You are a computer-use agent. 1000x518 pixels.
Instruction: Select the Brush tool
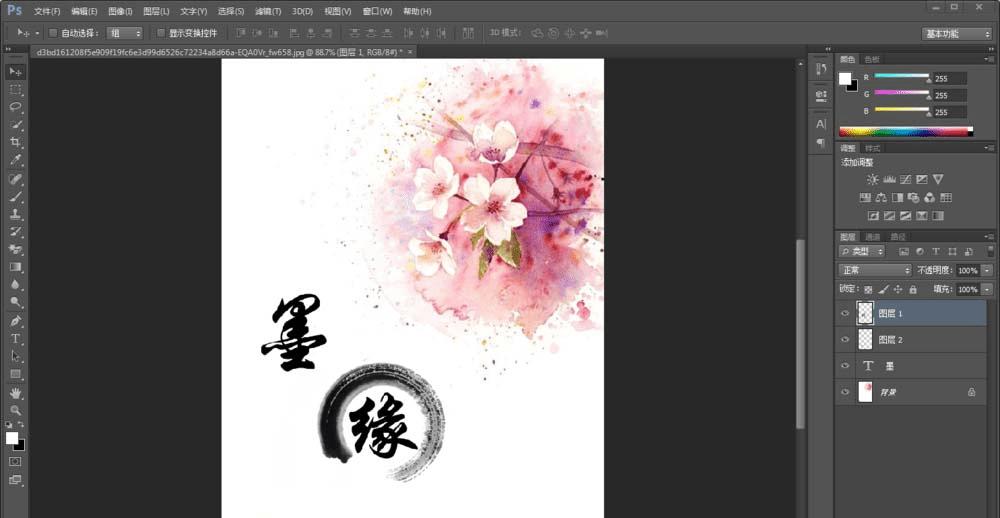tap(15, 196)
